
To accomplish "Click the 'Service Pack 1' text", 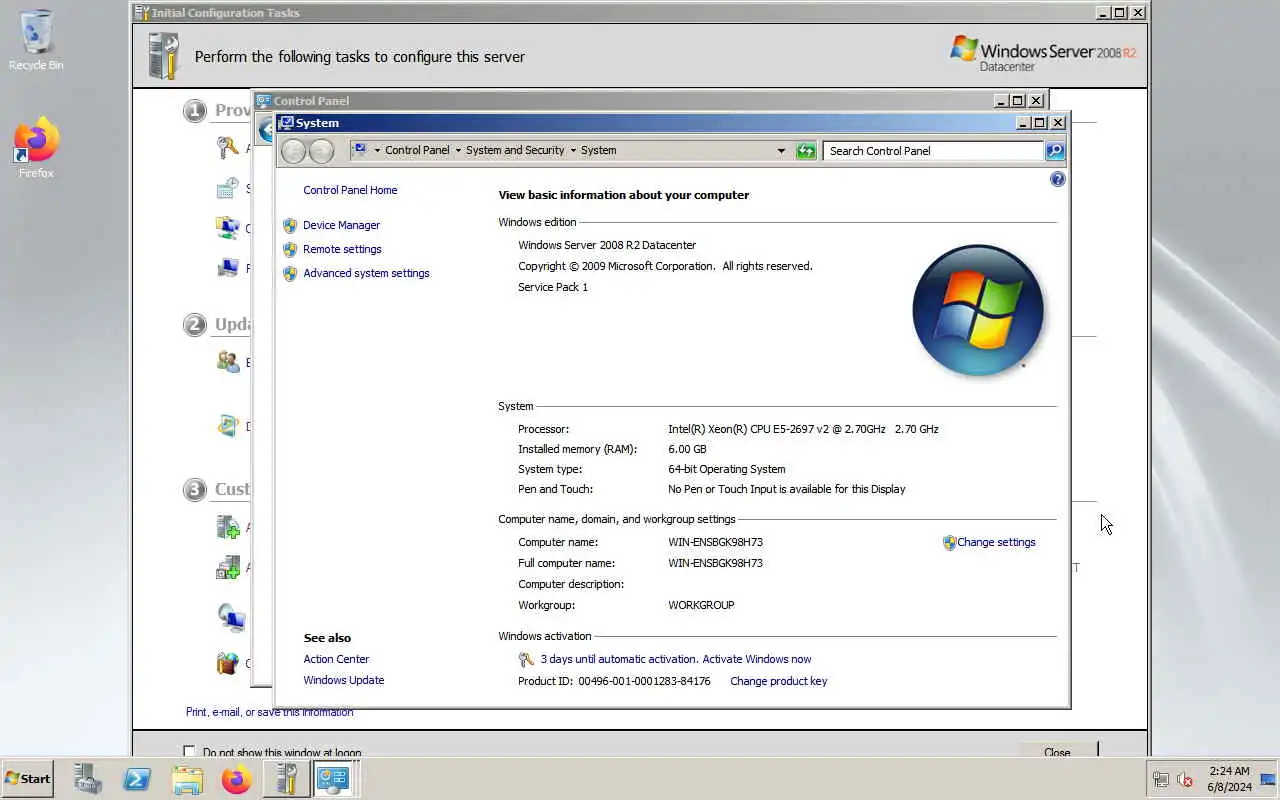I will coord(553,288).
